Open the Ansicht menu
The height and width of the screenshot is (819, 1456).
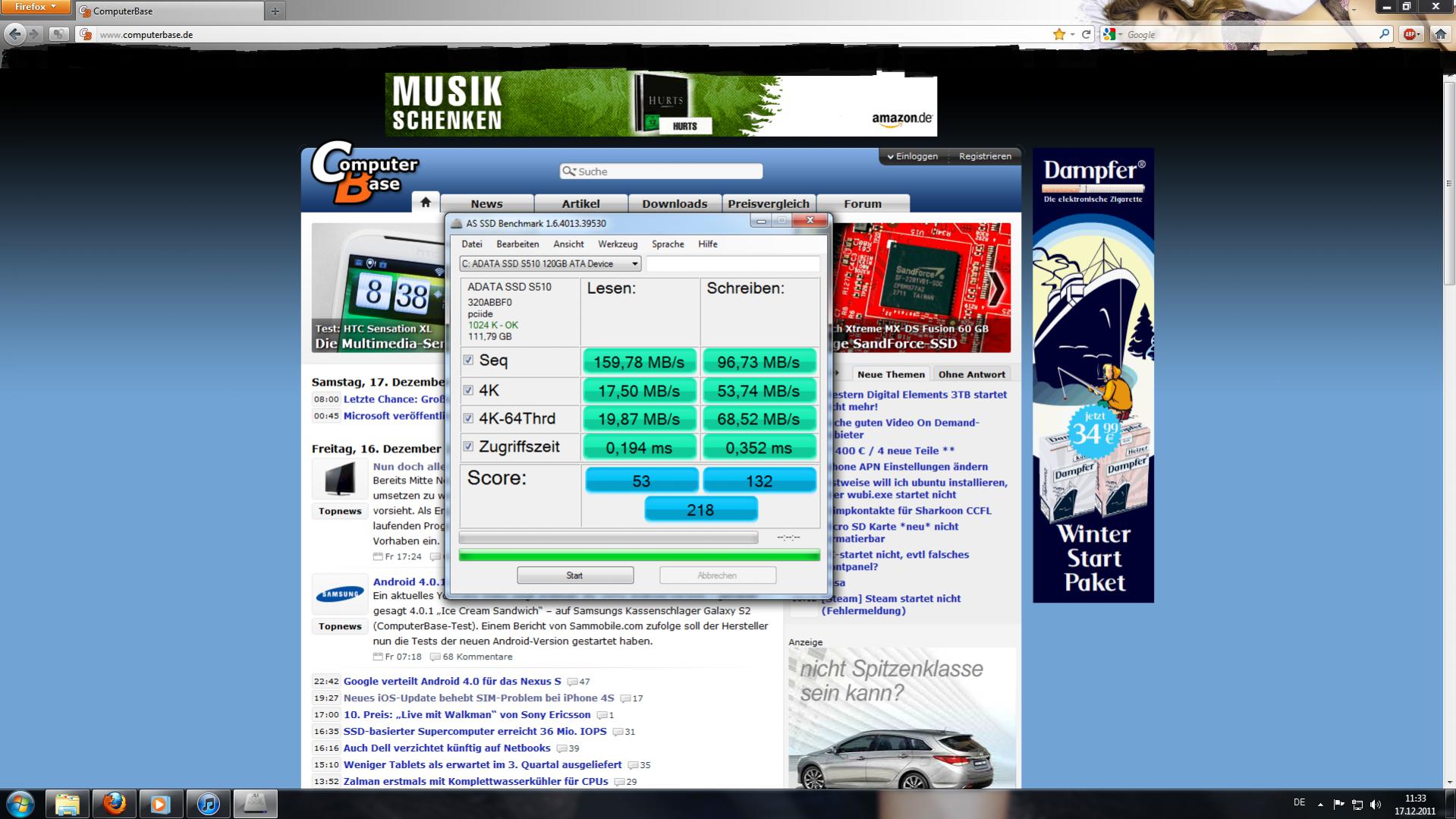[568, 244]
